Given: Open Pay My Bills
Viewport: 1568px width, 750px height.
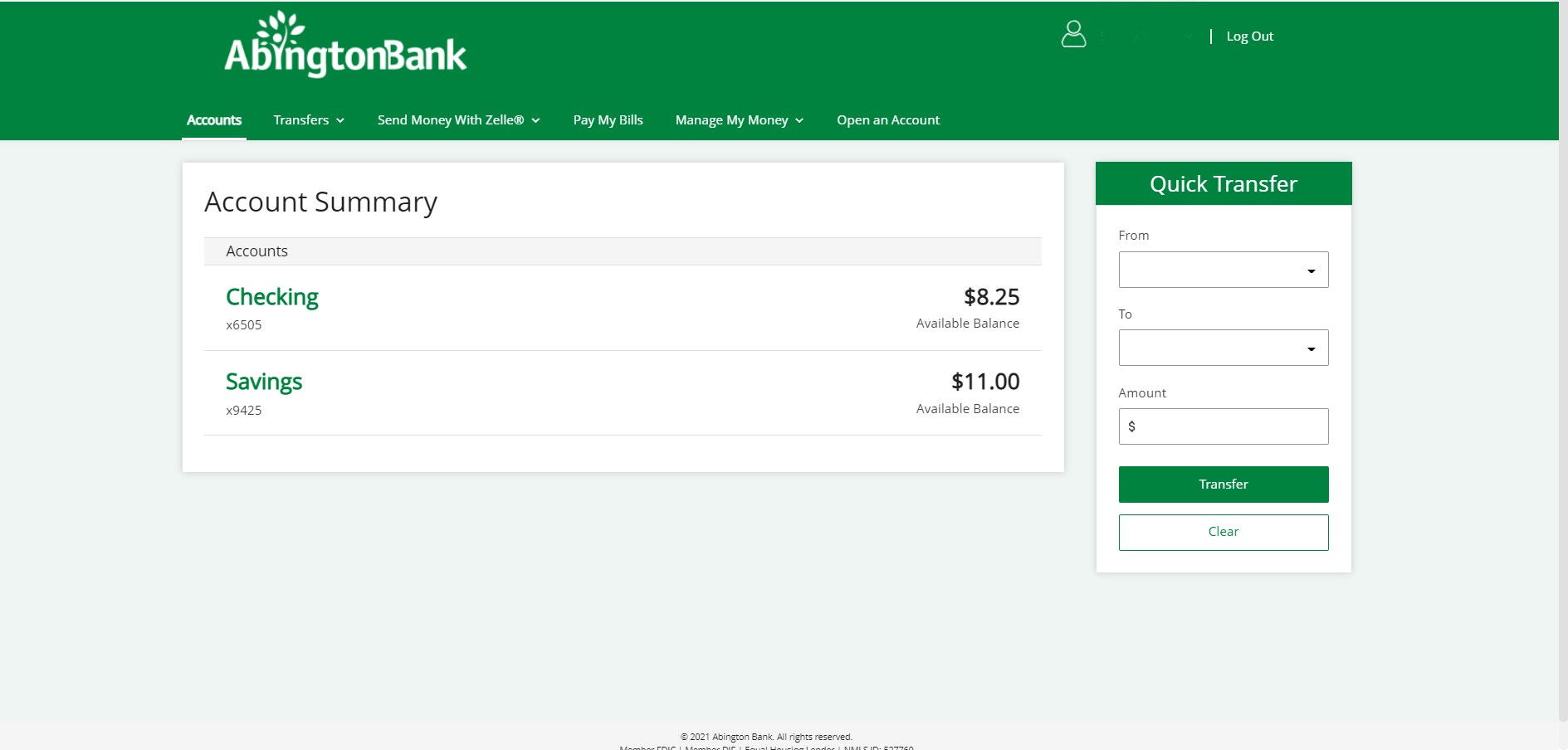Looking at the screenshot, I should (x=608, y=120).
